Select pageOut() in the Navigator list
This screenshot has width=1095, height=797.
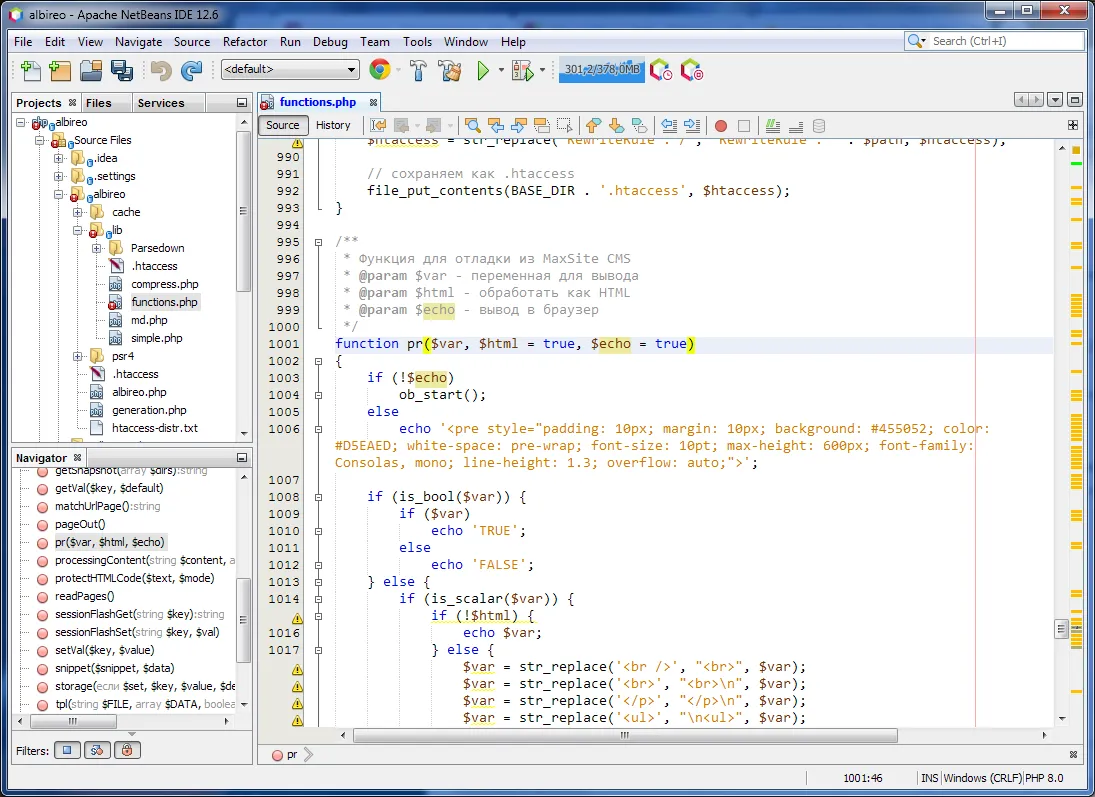(x=80, y=524)
